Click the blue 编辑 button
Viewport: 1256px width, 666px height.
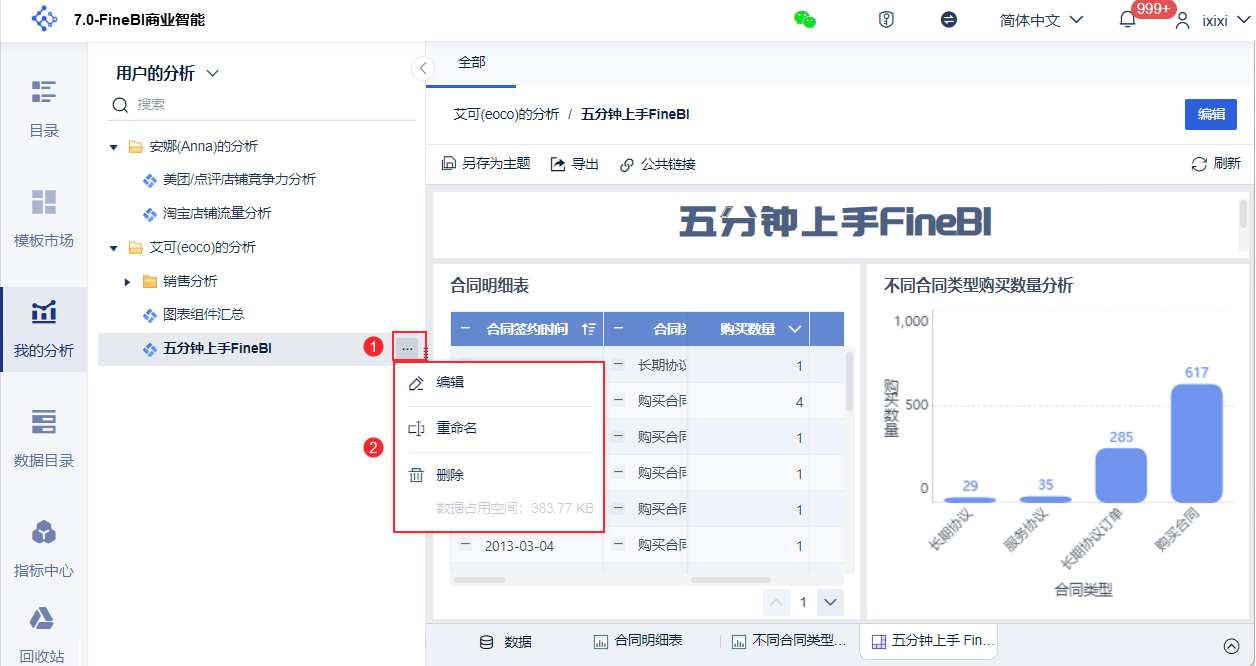pos(1211,114)
